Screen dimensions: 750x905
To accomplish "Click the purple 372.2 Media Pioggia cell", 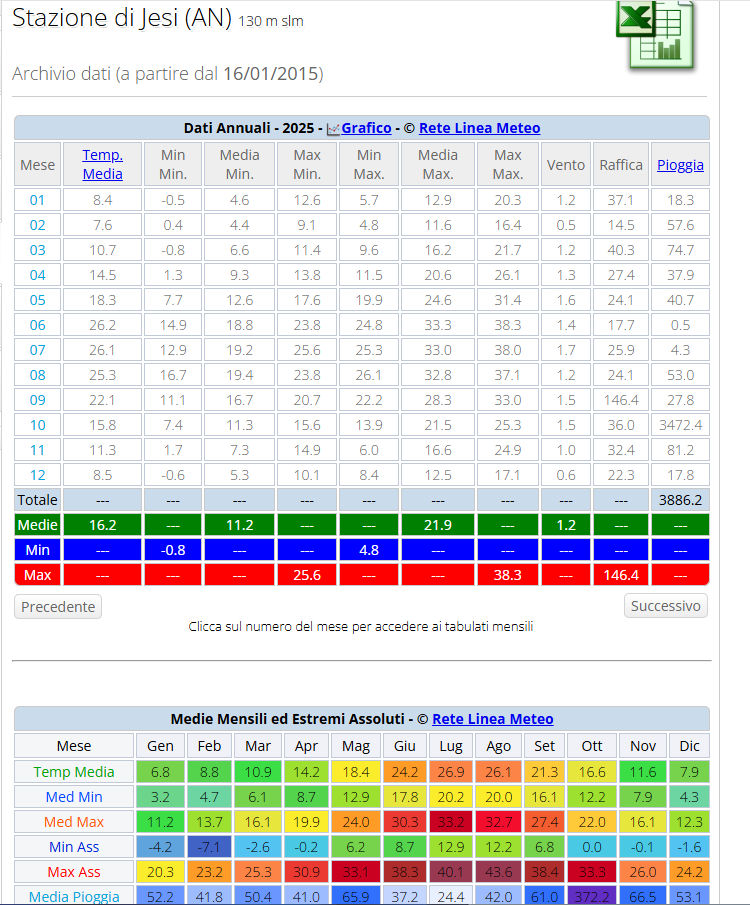I will [x=590, y=896].
